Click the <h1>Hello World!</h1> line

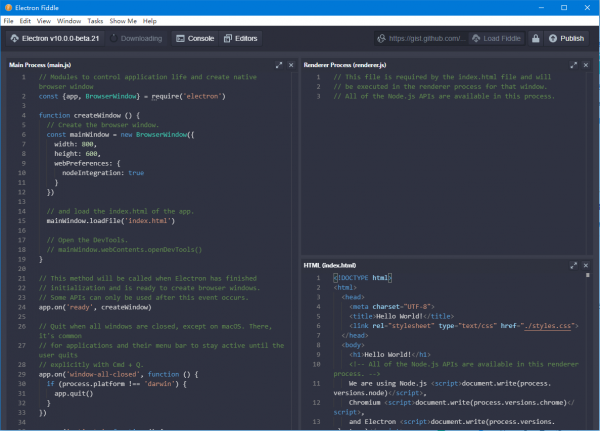tap(390, 354)
